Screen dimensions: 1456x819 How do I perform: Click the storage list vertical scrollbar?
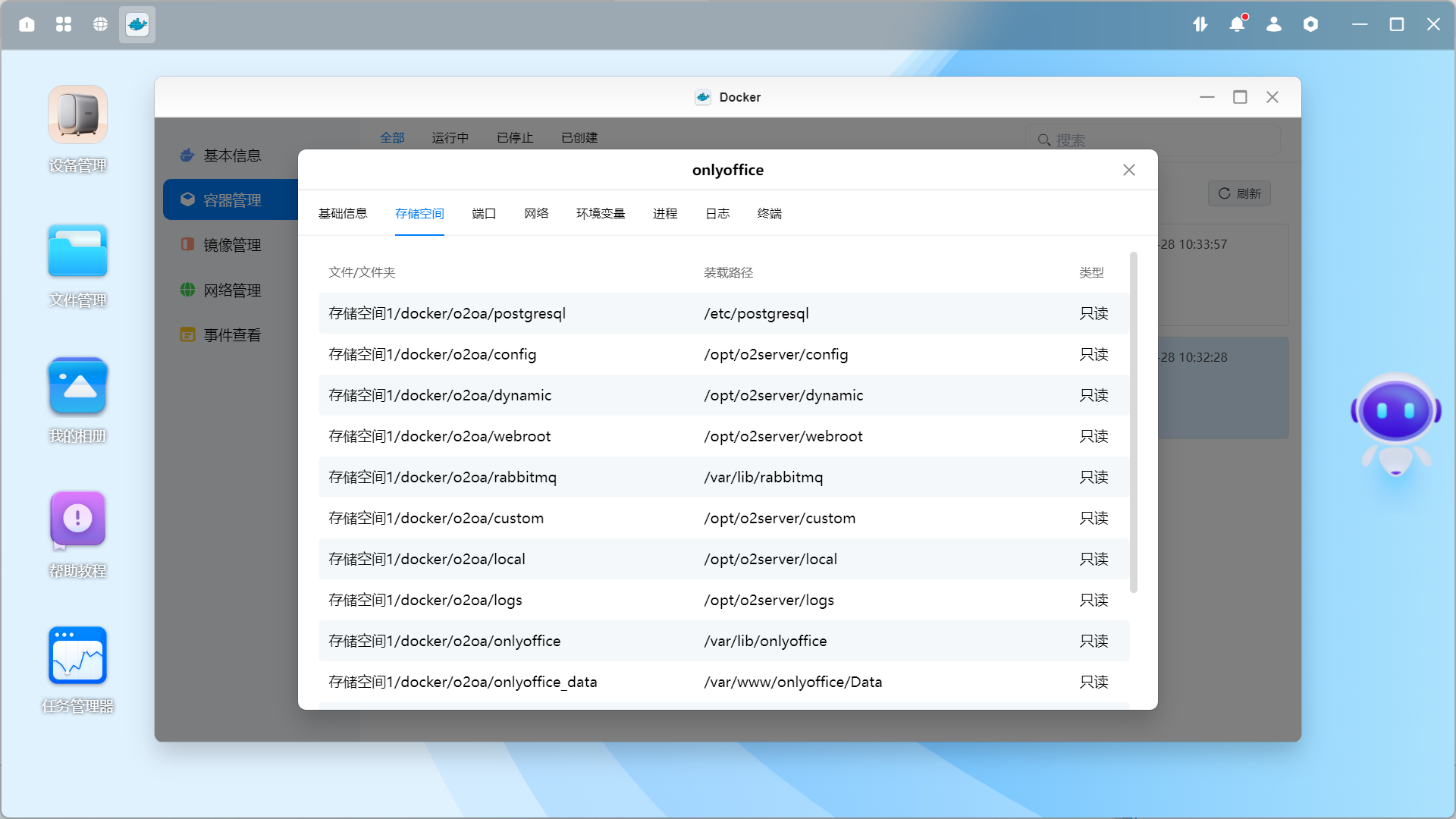[1134, 422]
